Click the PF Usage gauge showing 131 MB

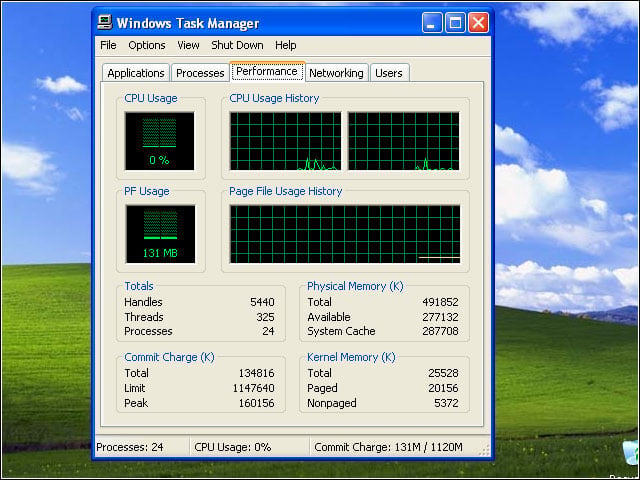point(160,234)
